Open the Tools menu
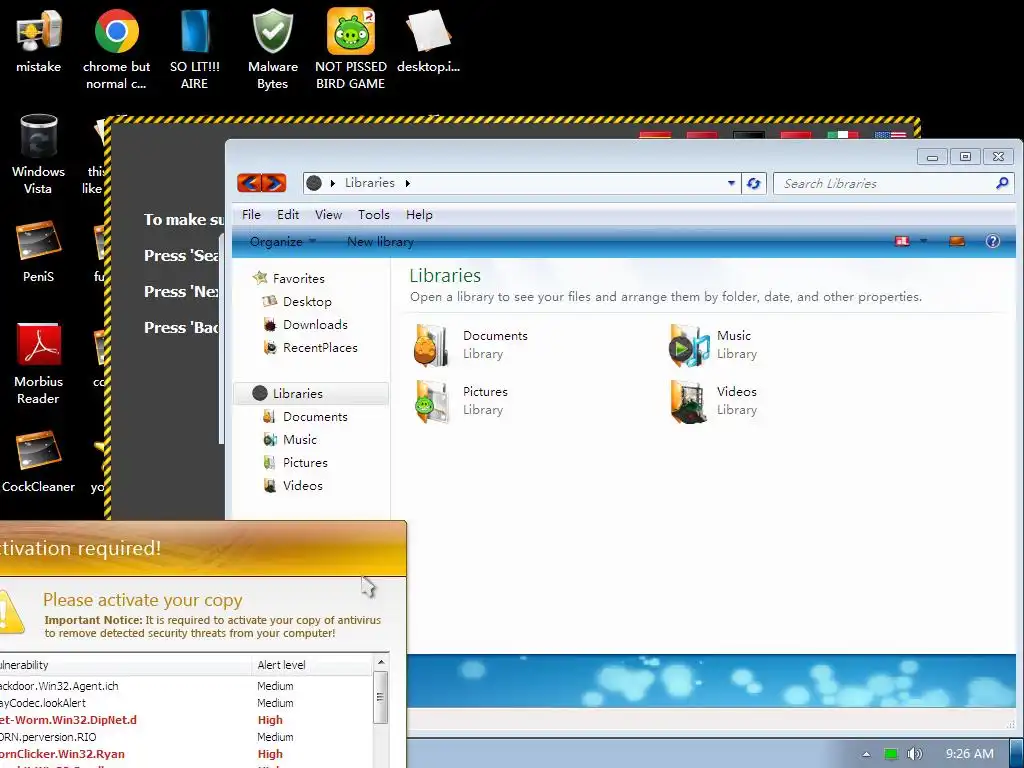This screenshot has width=1024, height=768. (x=374, y=214)
